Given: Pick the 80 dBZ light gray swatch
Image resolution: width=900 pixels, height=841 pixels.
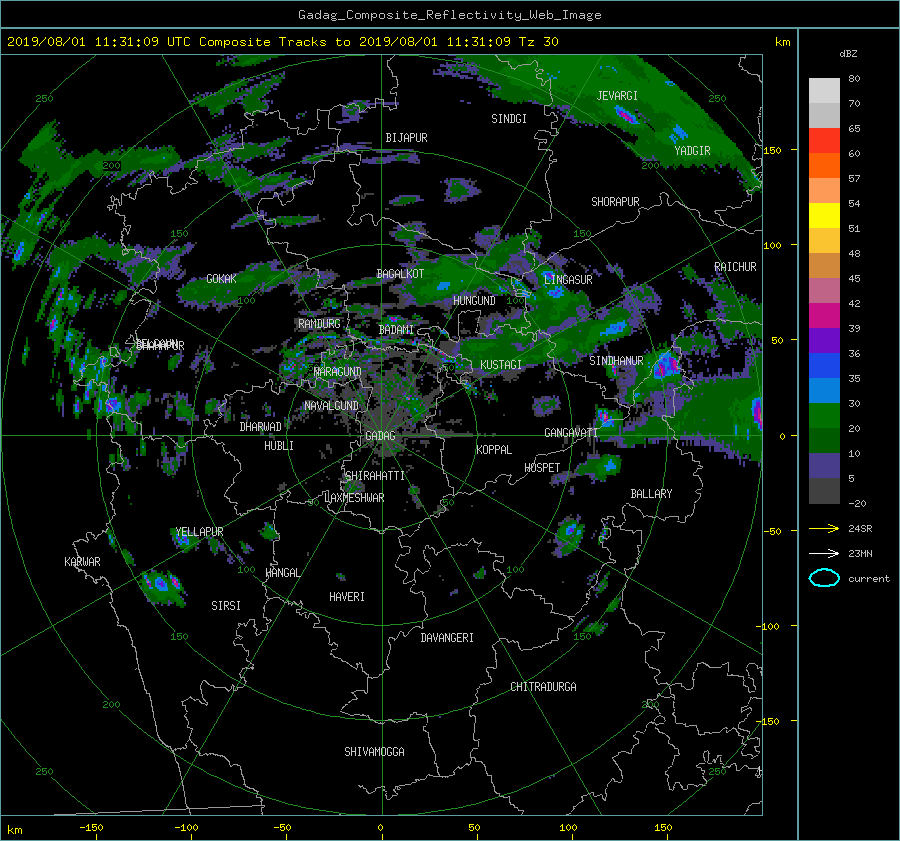Looking at the screenshot, I should (824, 91).
